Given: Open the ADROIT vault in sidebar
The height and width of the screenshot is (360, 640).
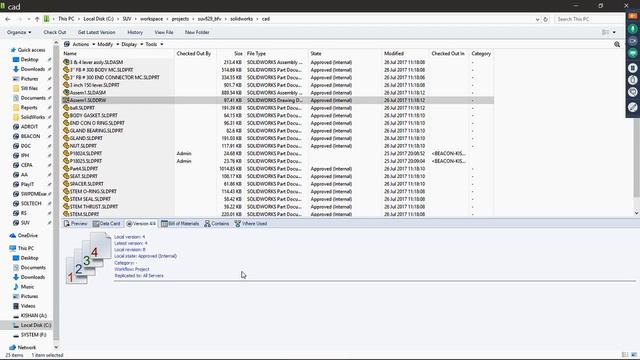Looking at the screenshot, I should point(29,127).
